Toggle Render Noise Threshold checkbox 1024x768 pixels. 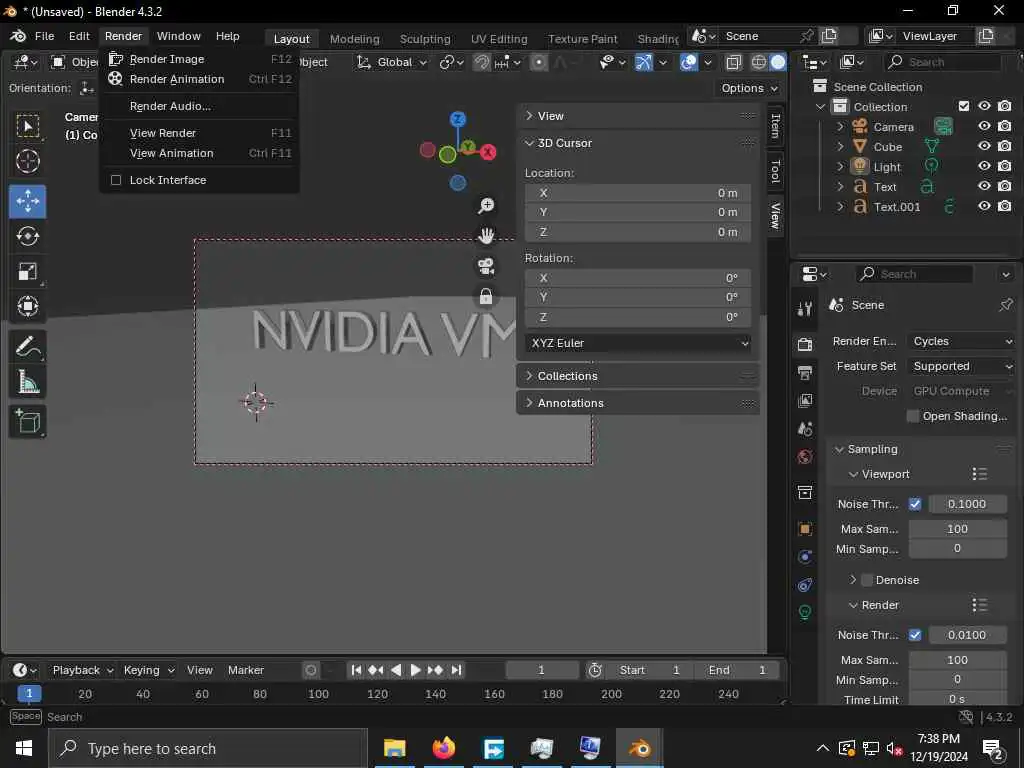coord(915,635)
